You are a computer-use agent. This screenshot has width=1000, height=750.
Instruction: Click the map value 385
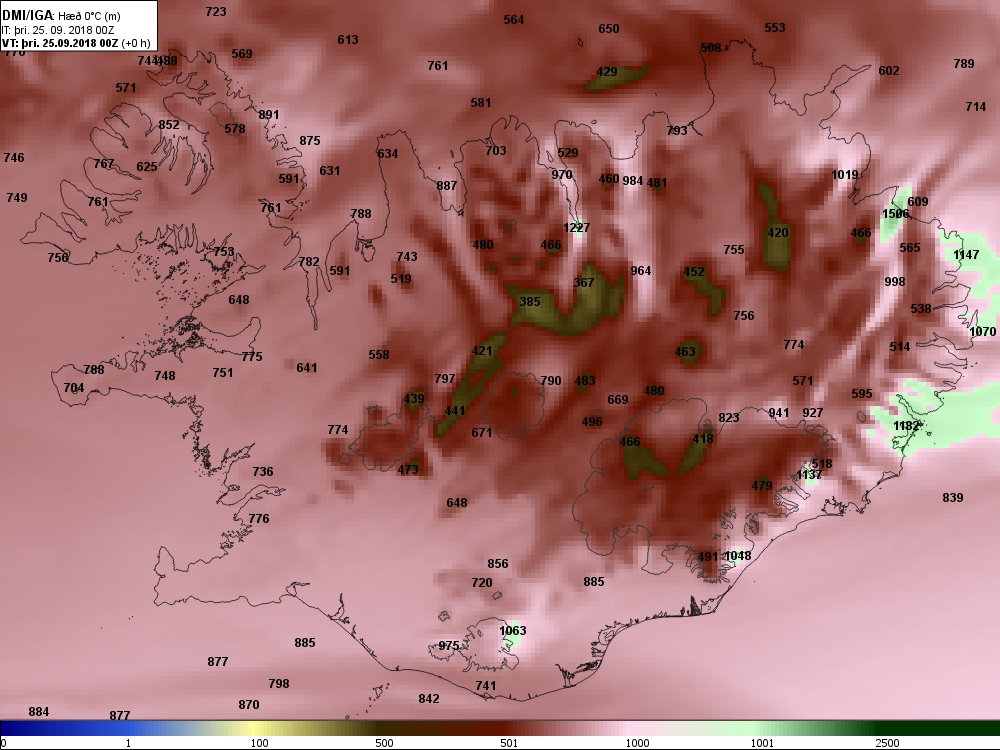tap(529, 302)
